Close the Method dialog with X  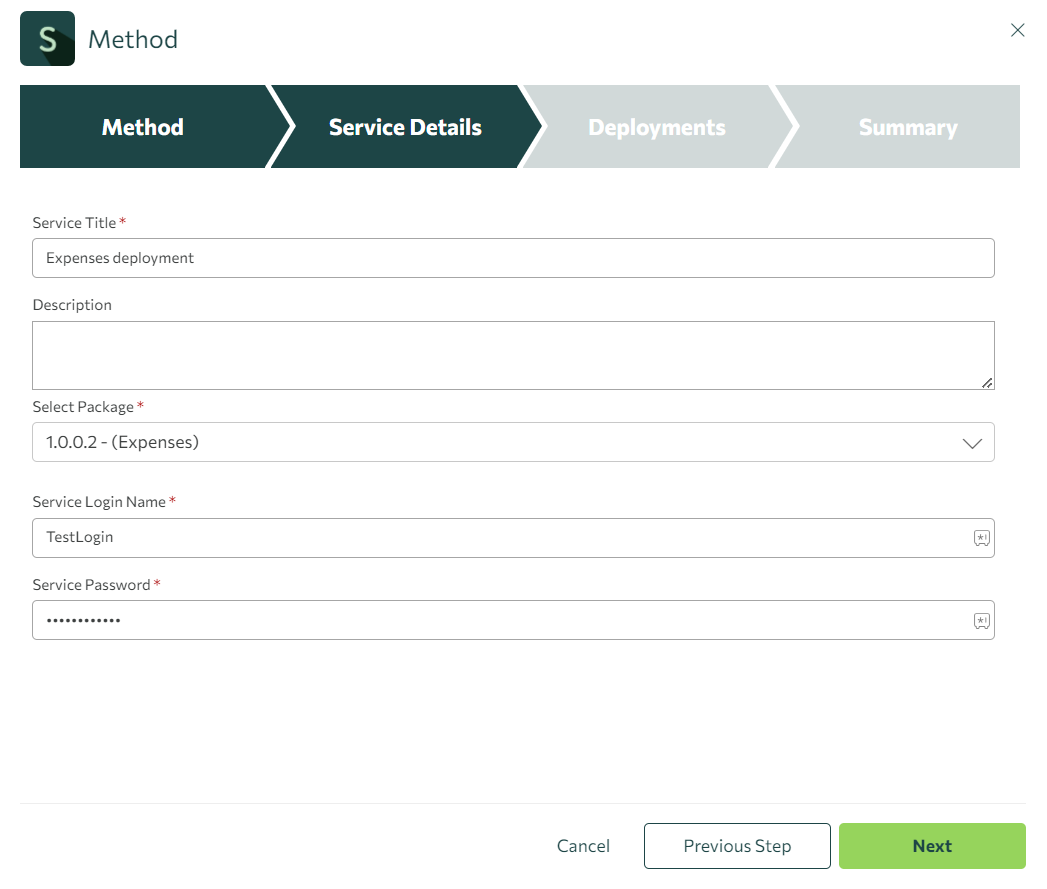1017,30
